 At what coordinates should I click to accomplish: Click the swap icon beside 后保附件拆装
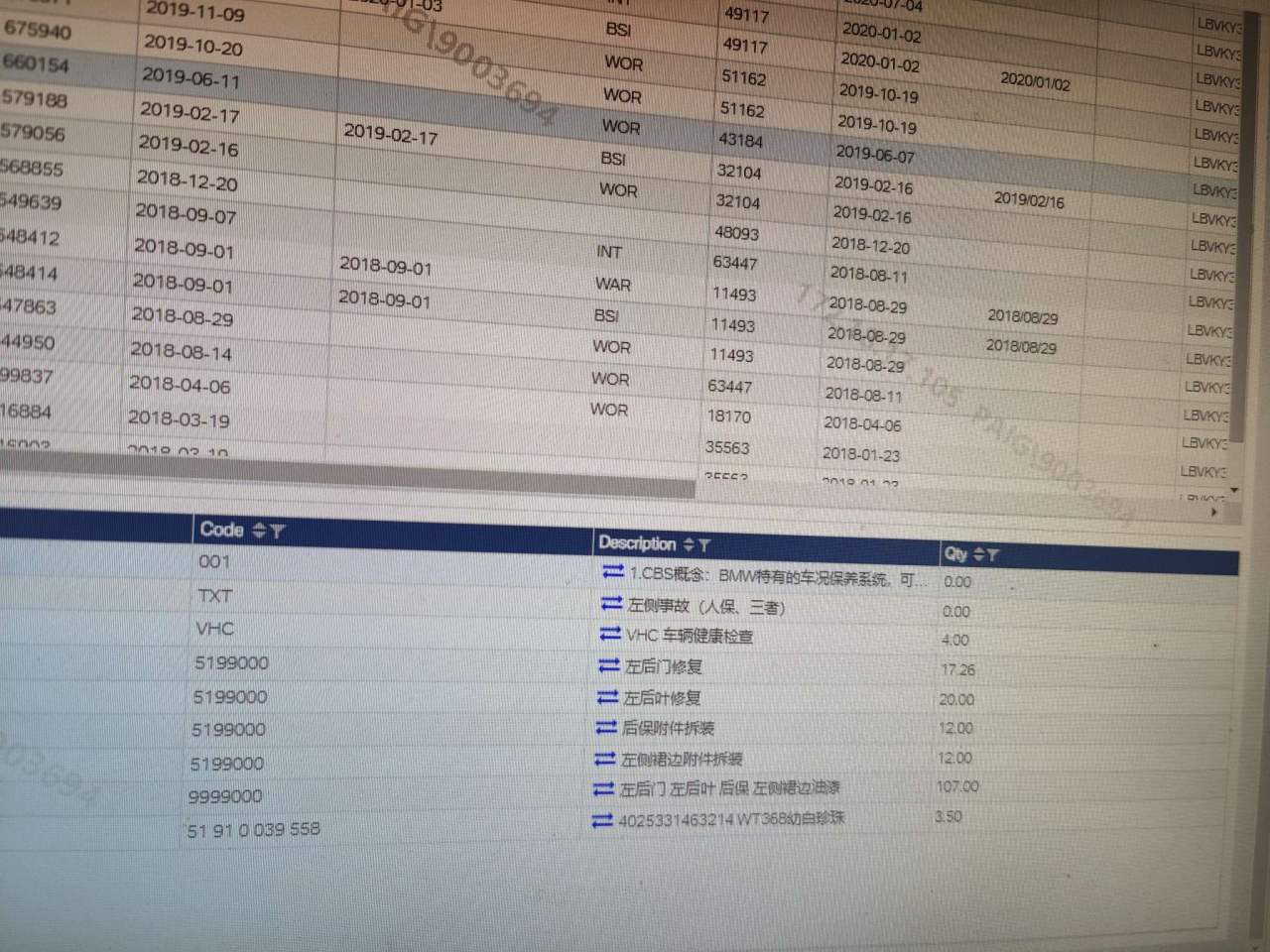coord(606,728)
